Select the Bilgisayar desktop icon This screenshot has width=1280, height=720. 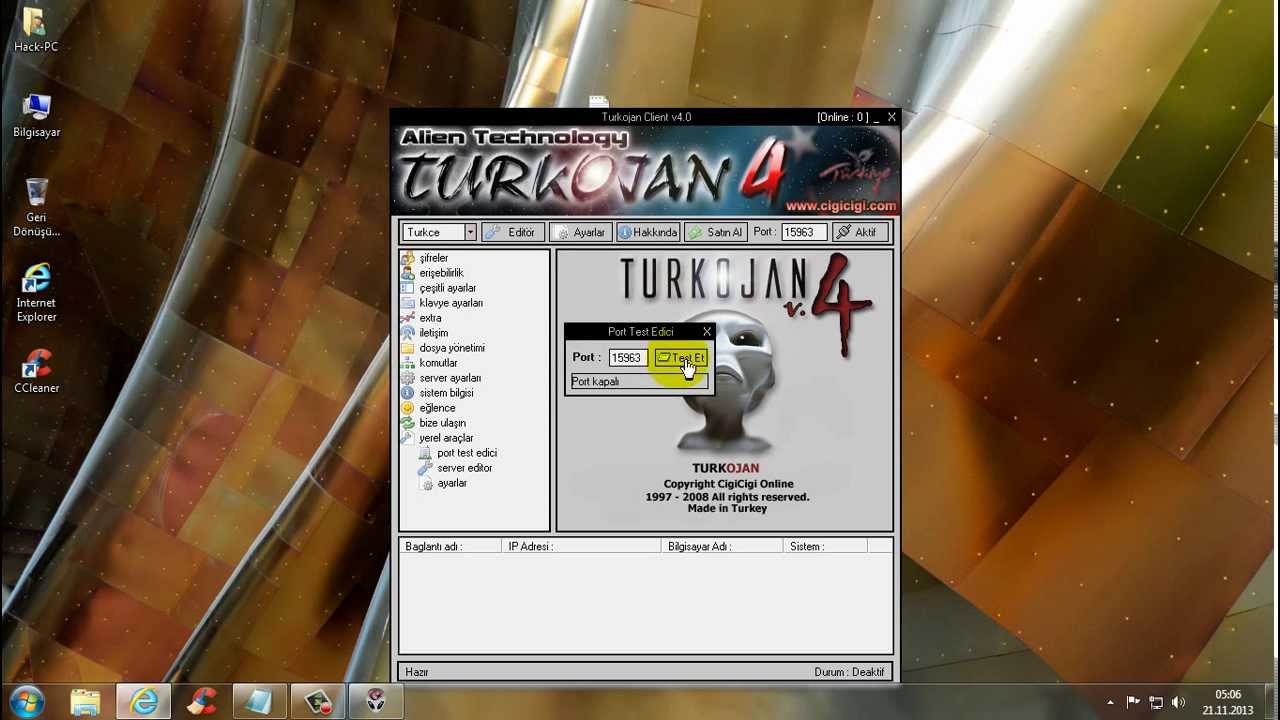click(36, 115)
